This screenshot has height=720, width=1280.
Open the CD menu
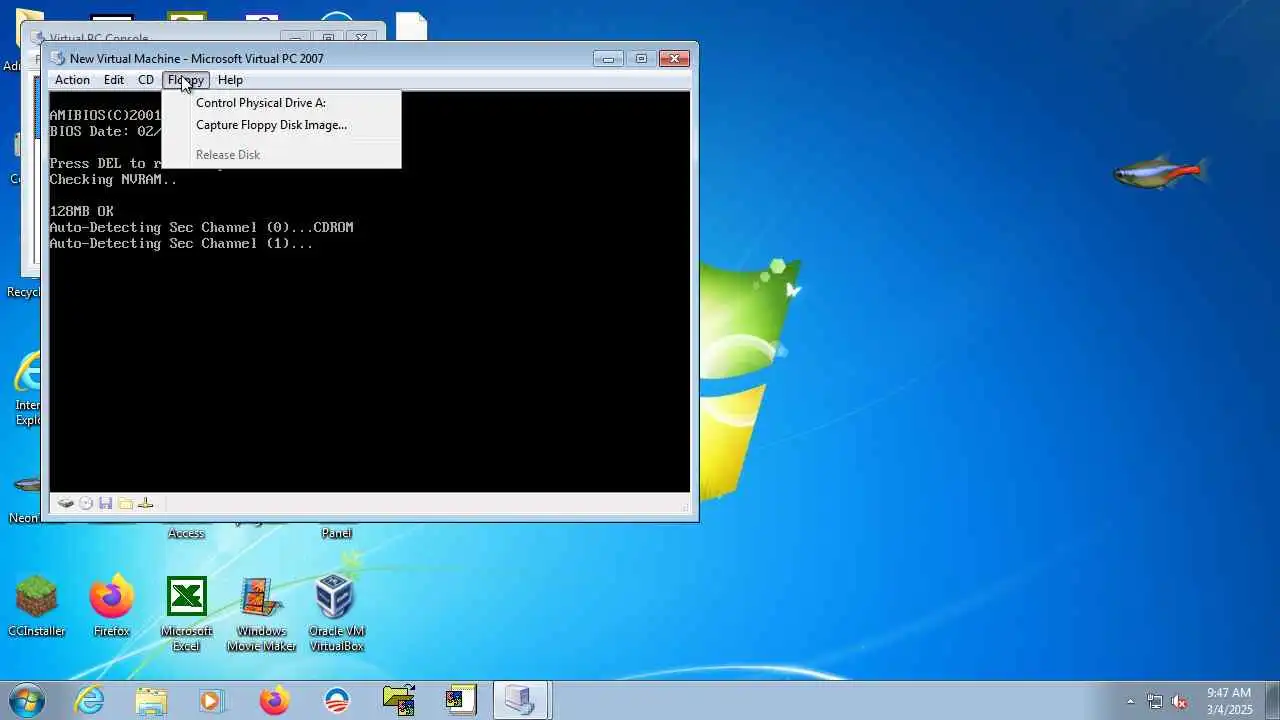point(146,80)
